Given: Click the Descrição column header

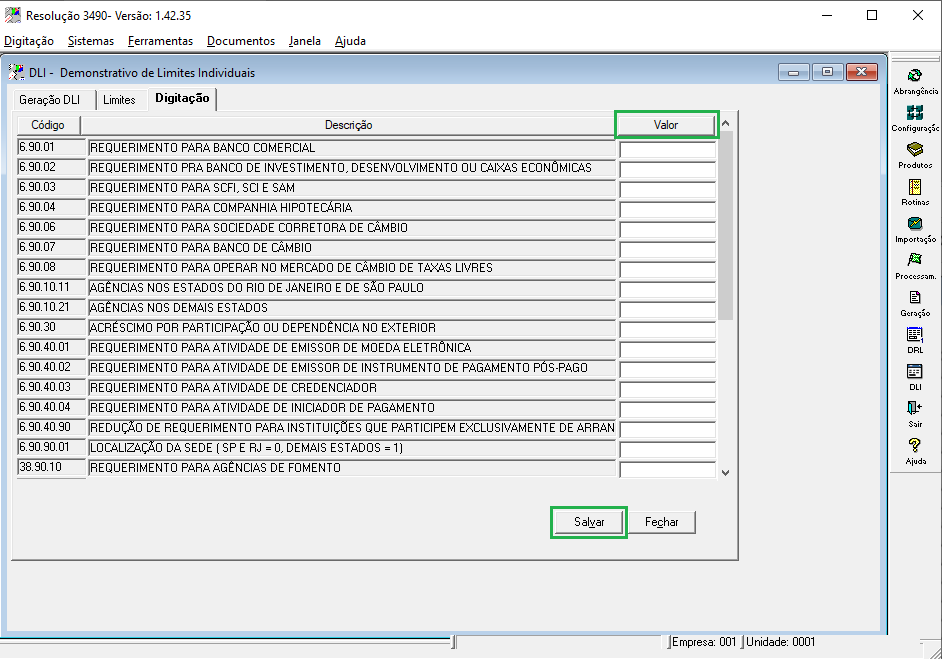Looking at the screenshot, I should point(348,125).
